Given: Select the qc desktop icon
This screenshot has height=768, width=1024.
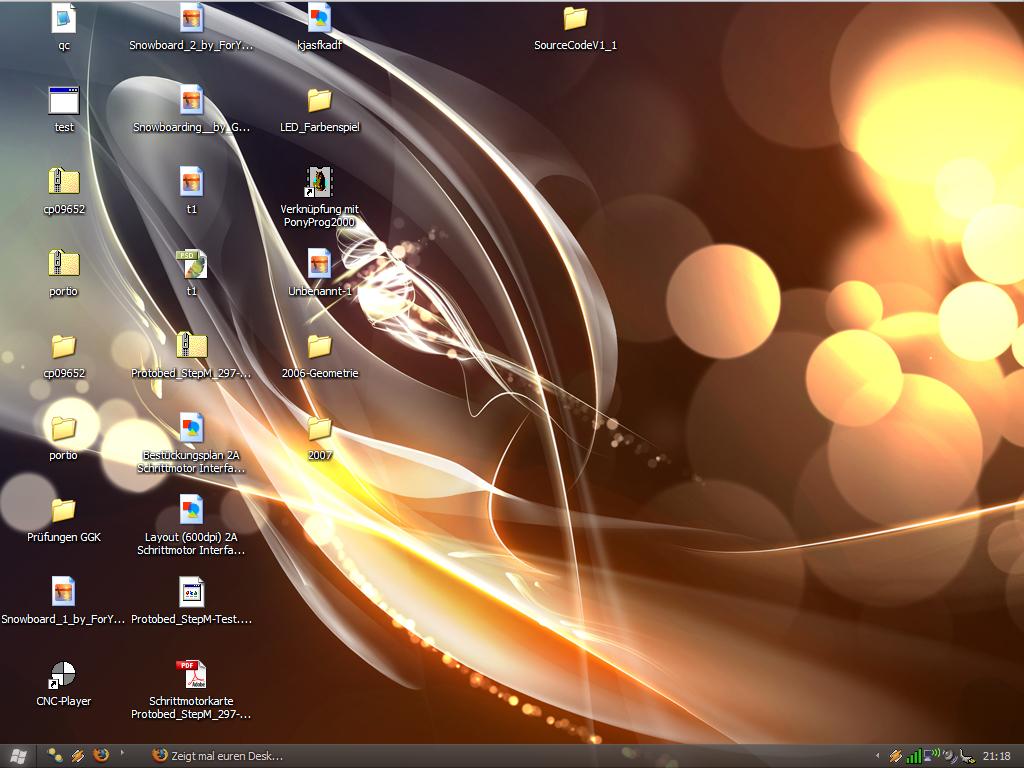Looking at the screenshot, I should [63, 19].
